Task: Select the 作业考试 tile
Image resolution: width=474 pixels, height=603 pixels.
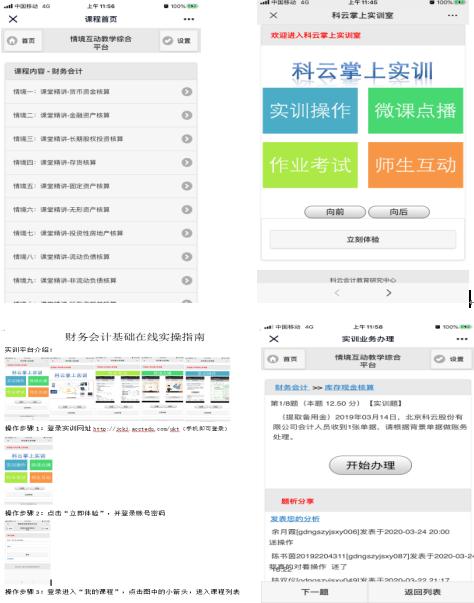Action: click(310, 165)
